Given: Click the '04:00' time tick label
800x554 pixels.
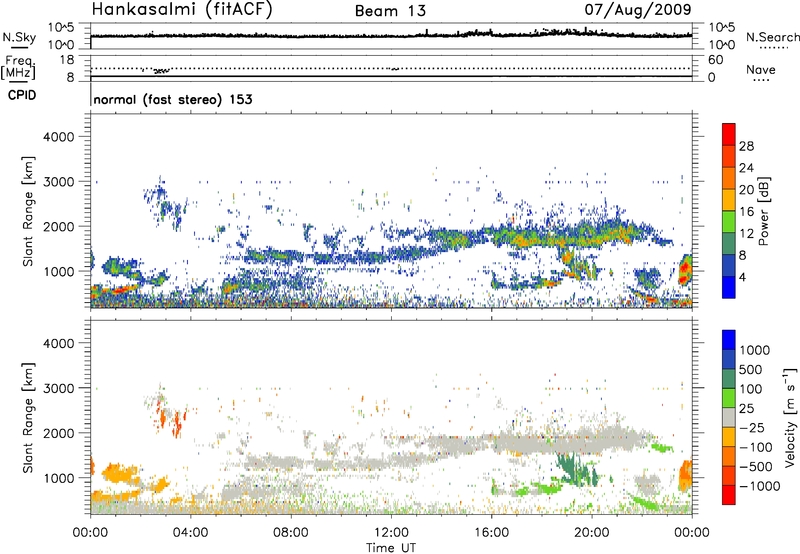Looking at the screenshot, I should (x=190, y=532).
